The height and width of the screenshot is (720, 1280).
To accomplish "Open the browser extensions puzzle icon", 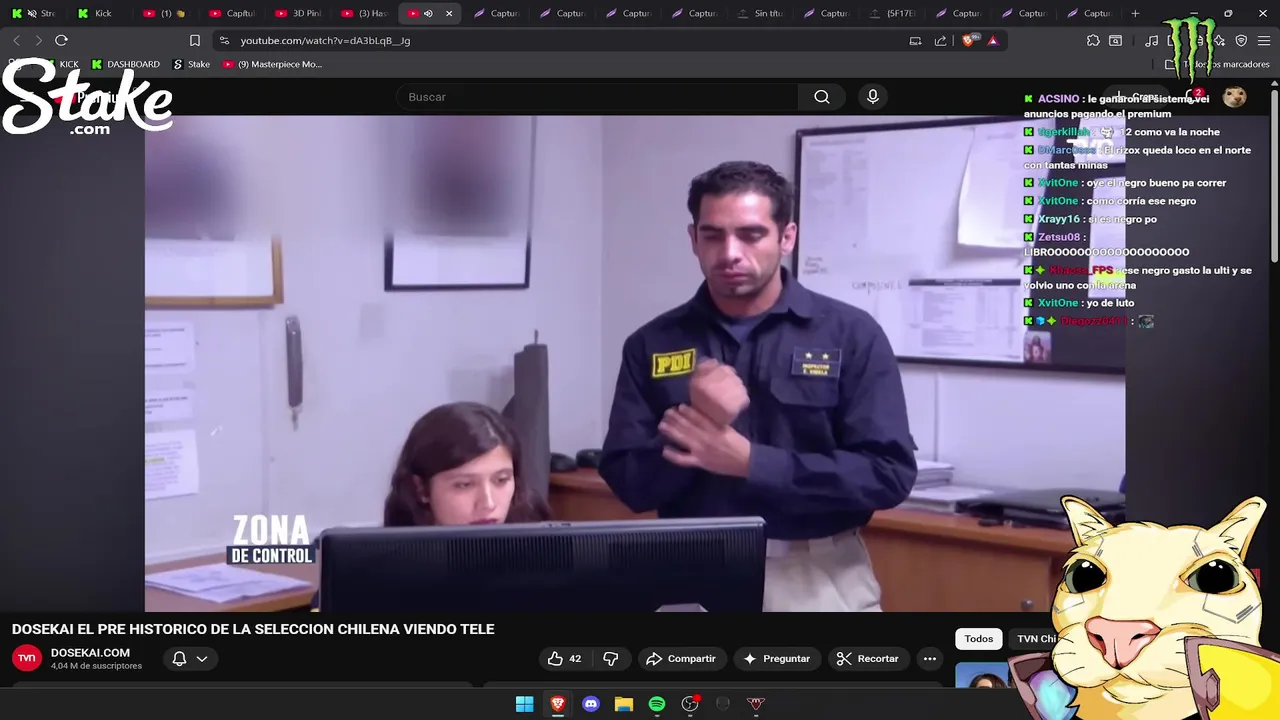I will (x=1093, y=41).
